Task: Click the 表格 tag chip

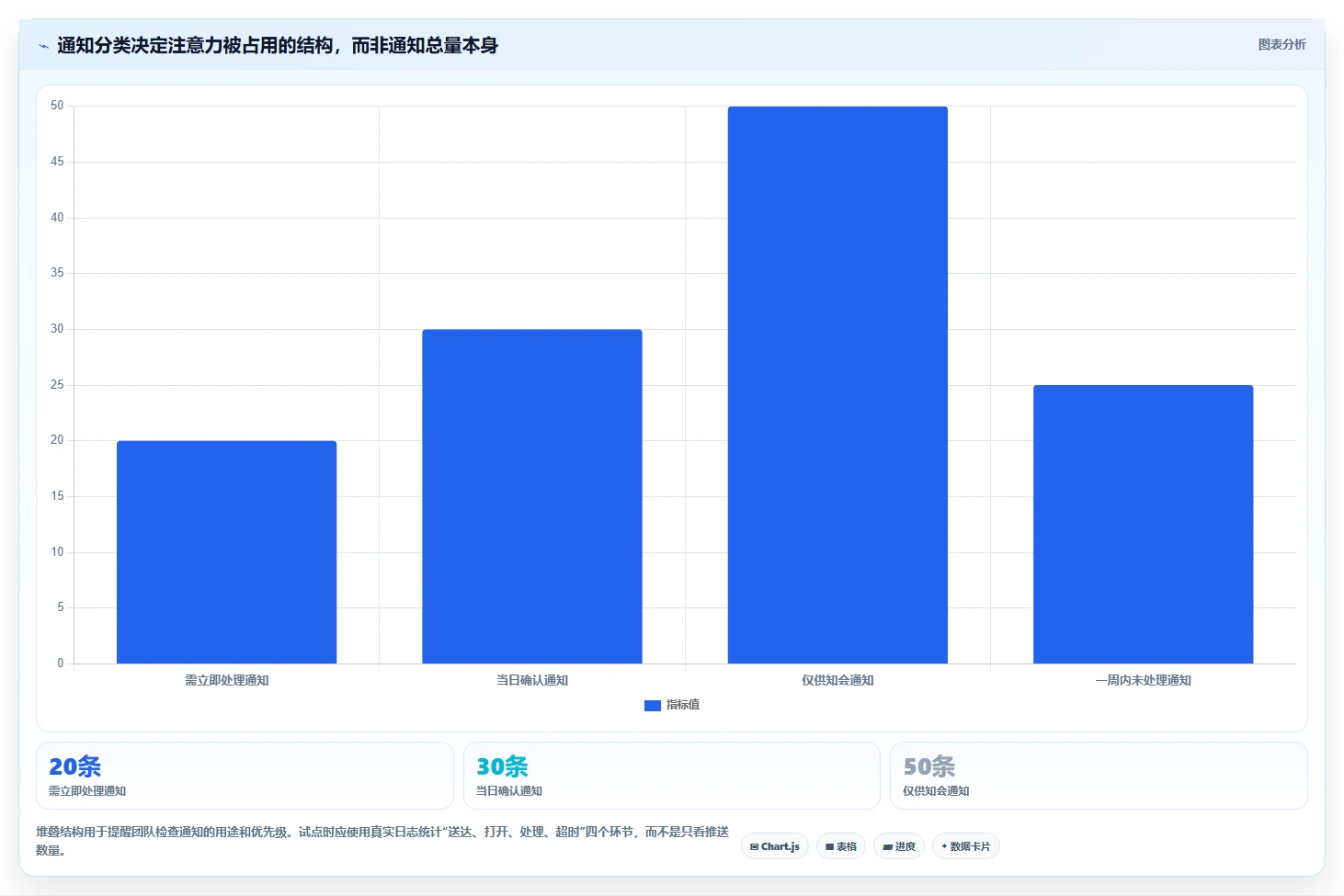Action: point(841,846)
